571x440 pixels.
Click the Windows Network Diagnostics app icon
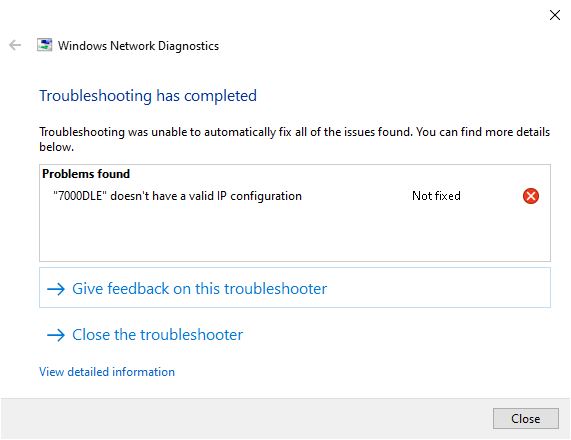[x=44, y=45]
